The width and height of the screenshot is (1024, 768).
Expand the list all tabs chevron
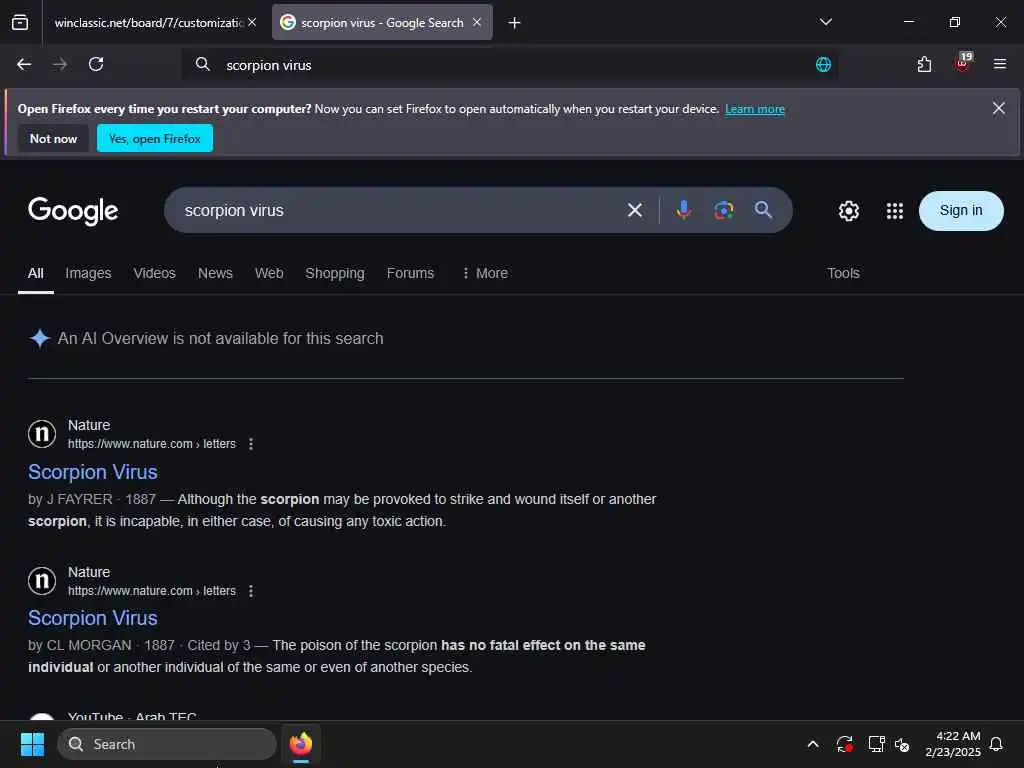[x=825, y=22]
